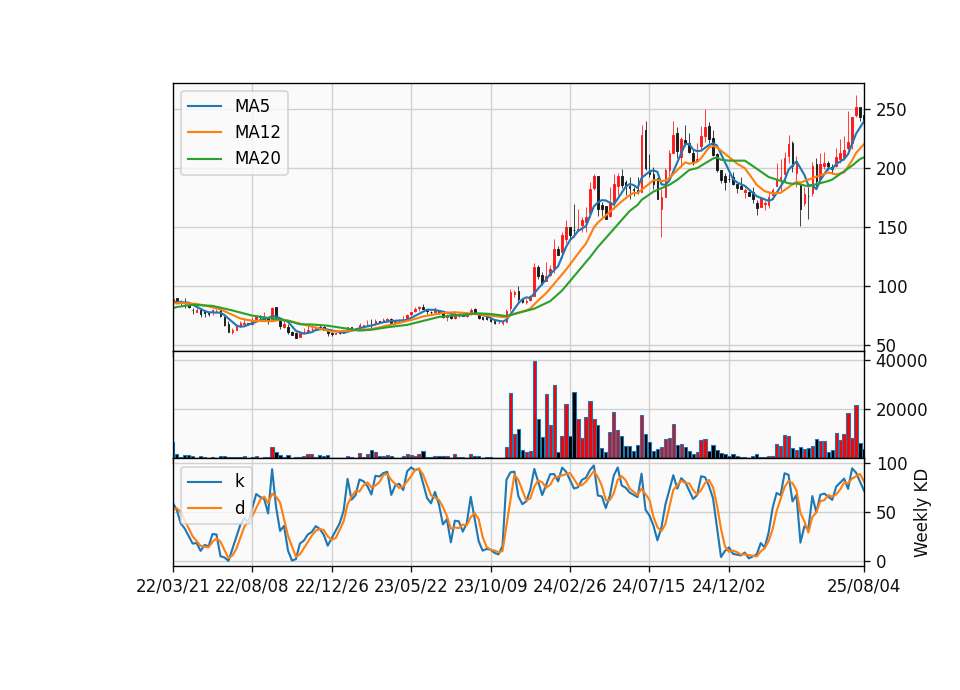The height and width of the screenshot is (690, 960).
Task: Click the k legend entry
Action: point(216,481)
